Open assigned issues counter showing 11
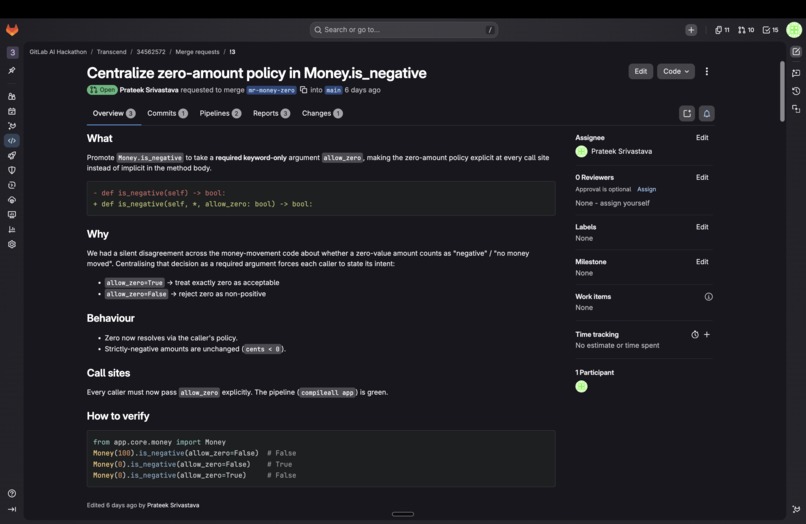The height and width of the screenshot is (524, 806). (722, 30)
